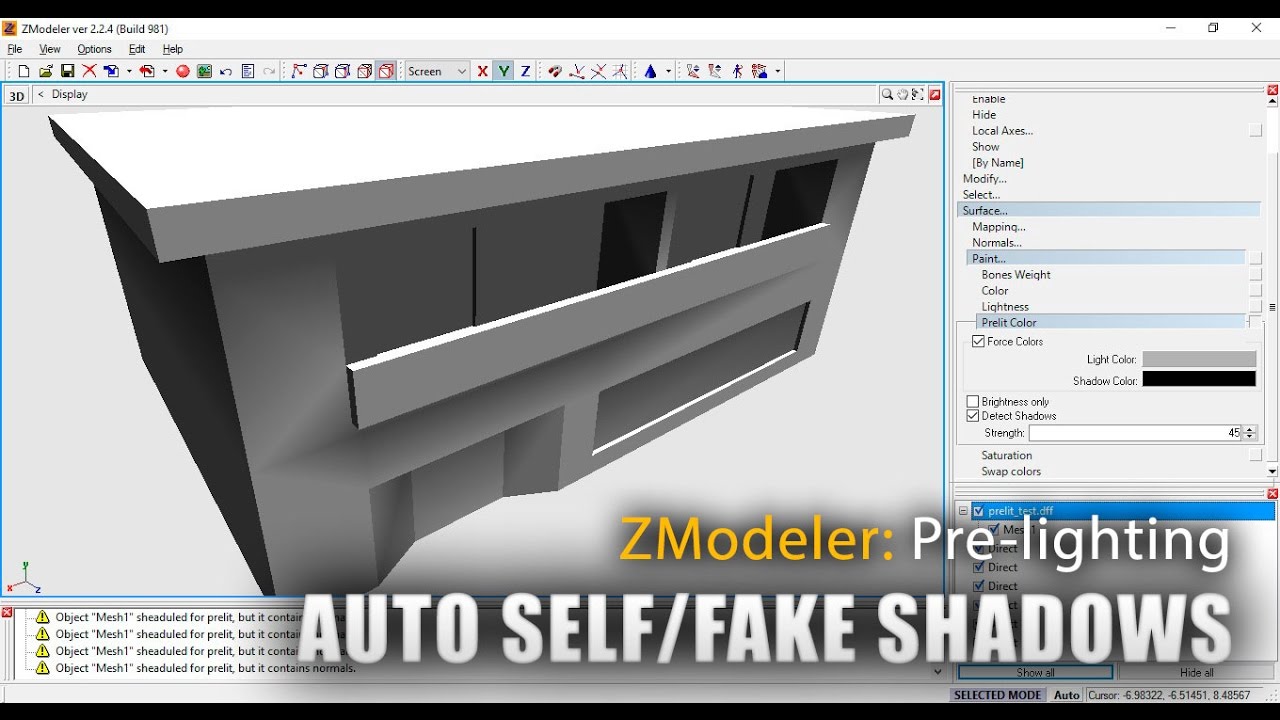Click the red X delete toolbar icon

pos(89,71)
